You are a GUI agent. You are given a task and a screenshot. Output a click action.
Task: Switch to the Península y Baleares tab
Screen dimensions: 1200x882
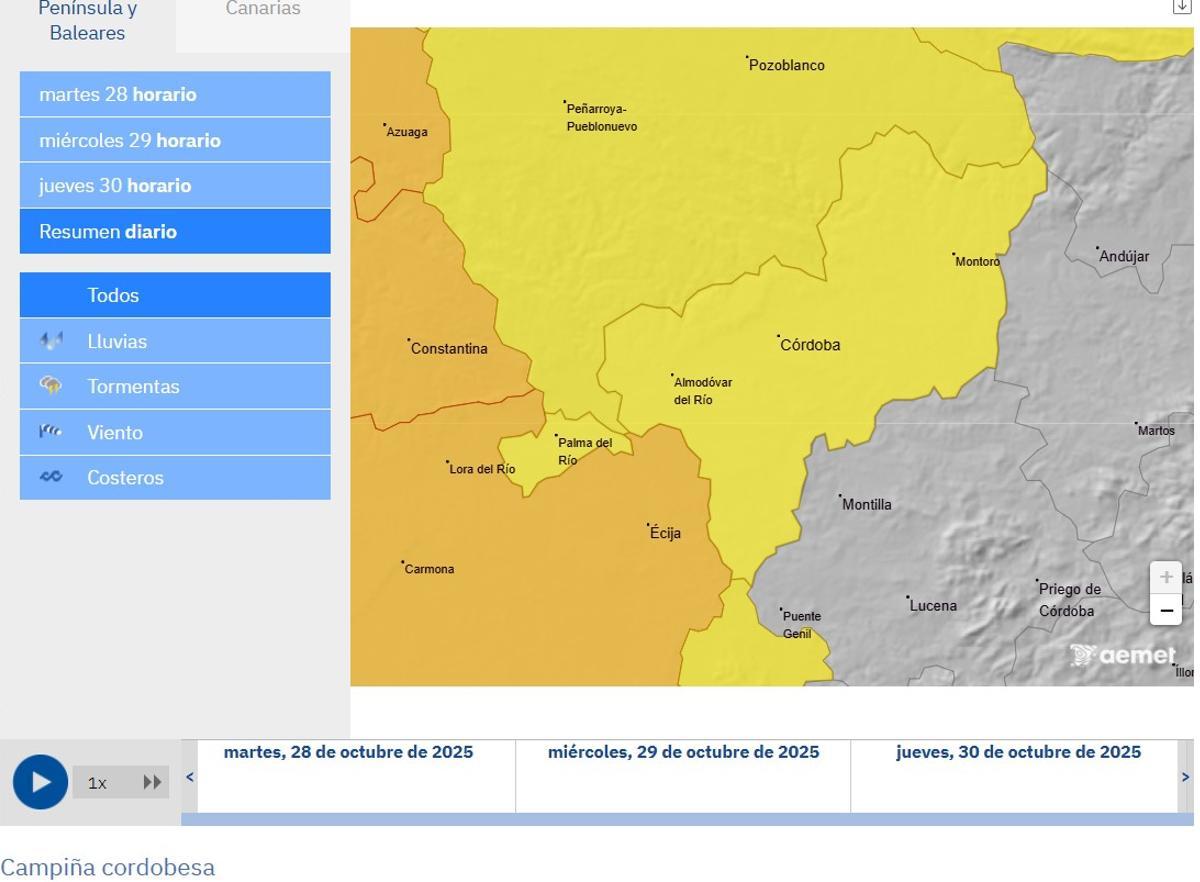87,20
